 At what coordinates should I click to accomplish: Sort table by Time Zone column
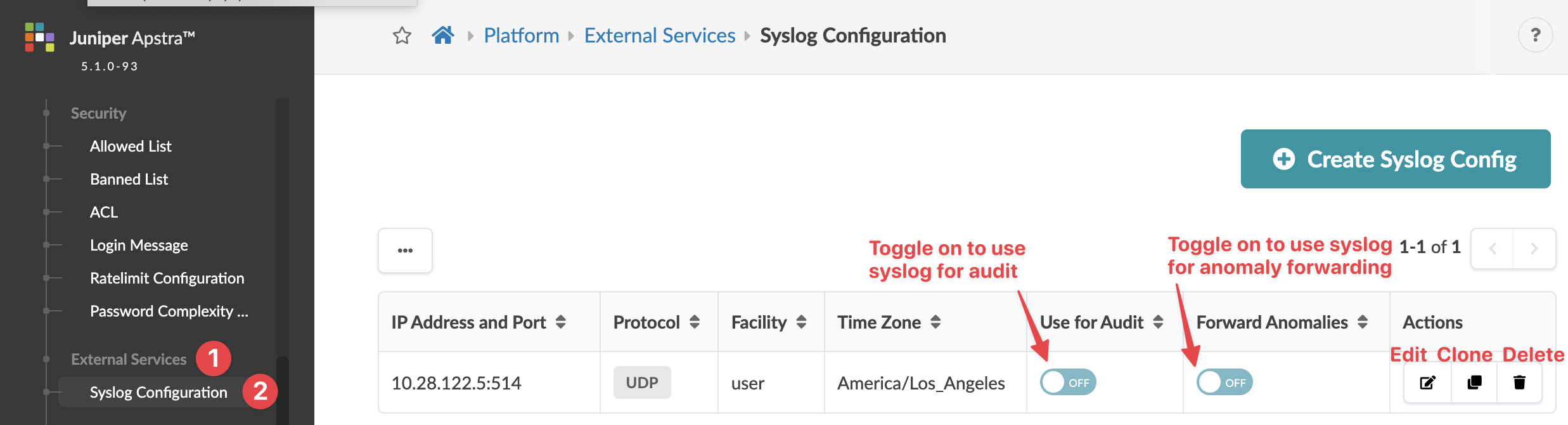(x=935, y=322)
